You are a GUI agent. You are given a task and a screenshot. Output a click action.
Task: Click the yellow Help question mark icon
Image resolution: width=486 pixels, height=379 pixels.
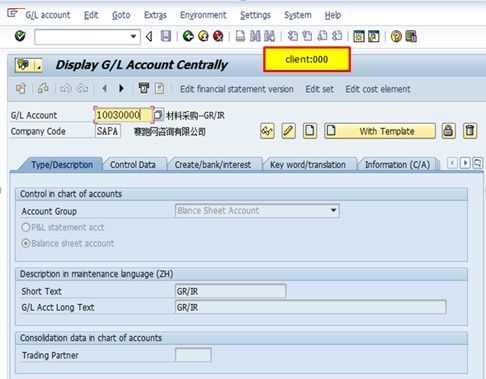[x=396, y=36]
